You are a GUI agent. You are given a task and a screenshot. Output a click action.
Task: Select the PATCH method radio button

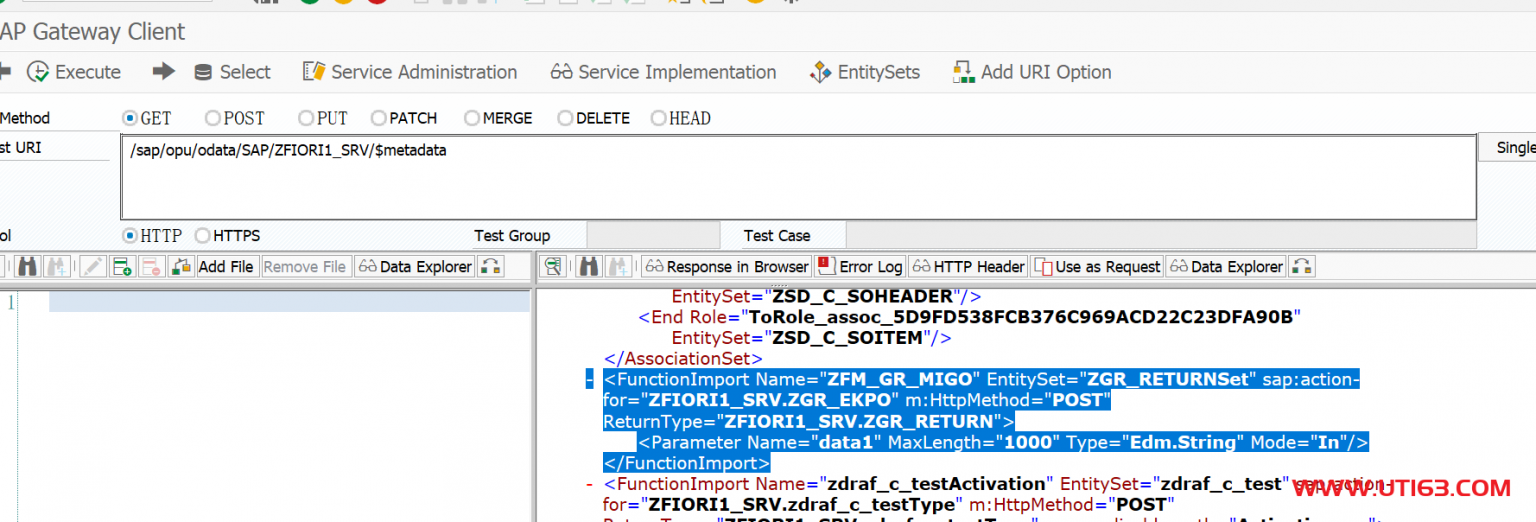coord(378,118)
